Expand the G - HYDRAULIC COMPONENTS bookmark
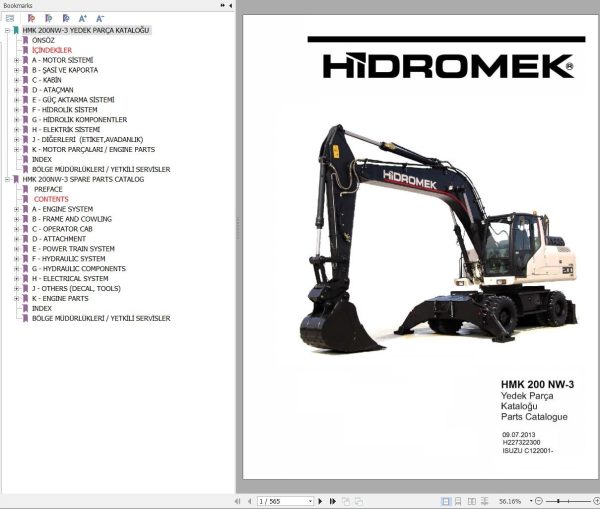 tap(16, 269)
